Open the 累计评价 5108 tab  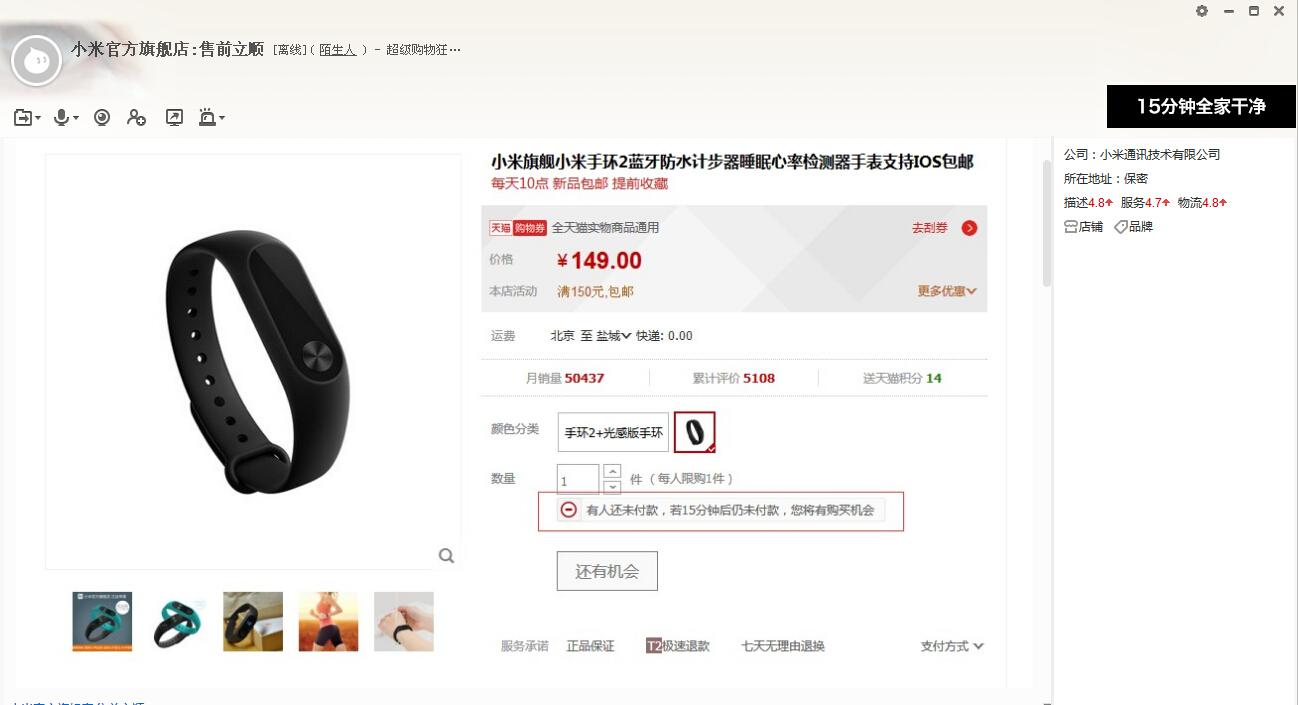coord(734,378)
